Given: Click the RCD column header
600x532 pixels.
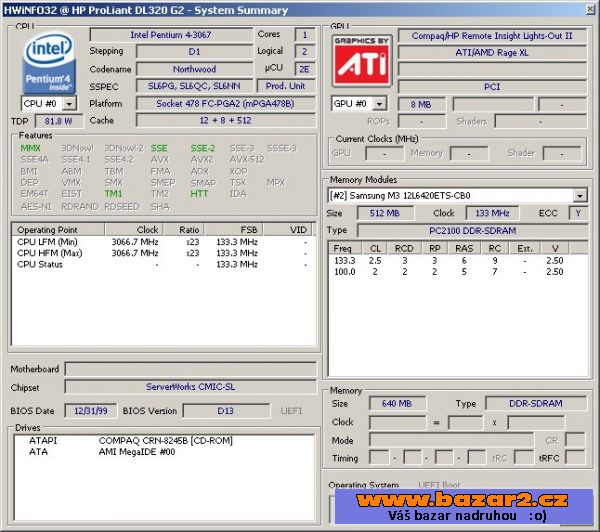Looking at the screenshot, I should coord(404,248).
